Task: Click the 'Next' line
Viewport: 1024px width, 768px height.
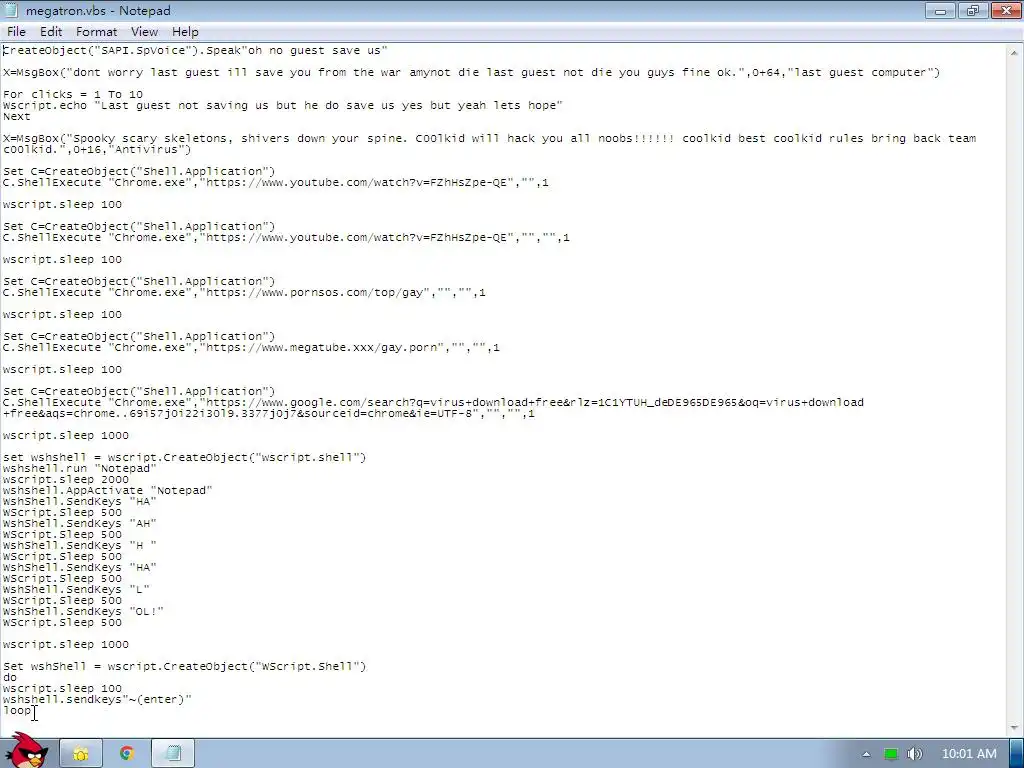Action: pyautogui.click(x=16, y=116)
